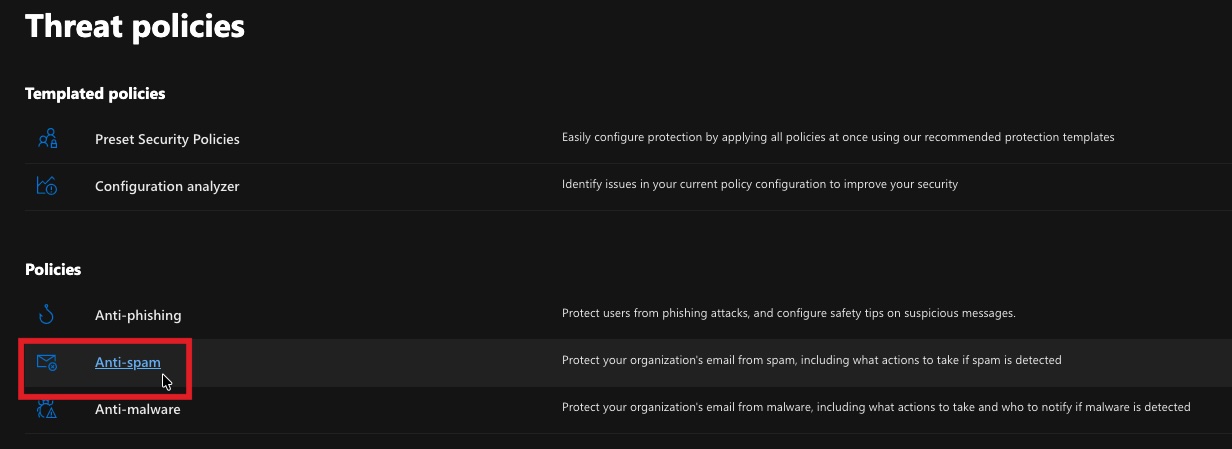1232x449 pixels.
Task: Click the Anti-phishing hook icon
Action: pyautogui.click(x=47, y=315)
